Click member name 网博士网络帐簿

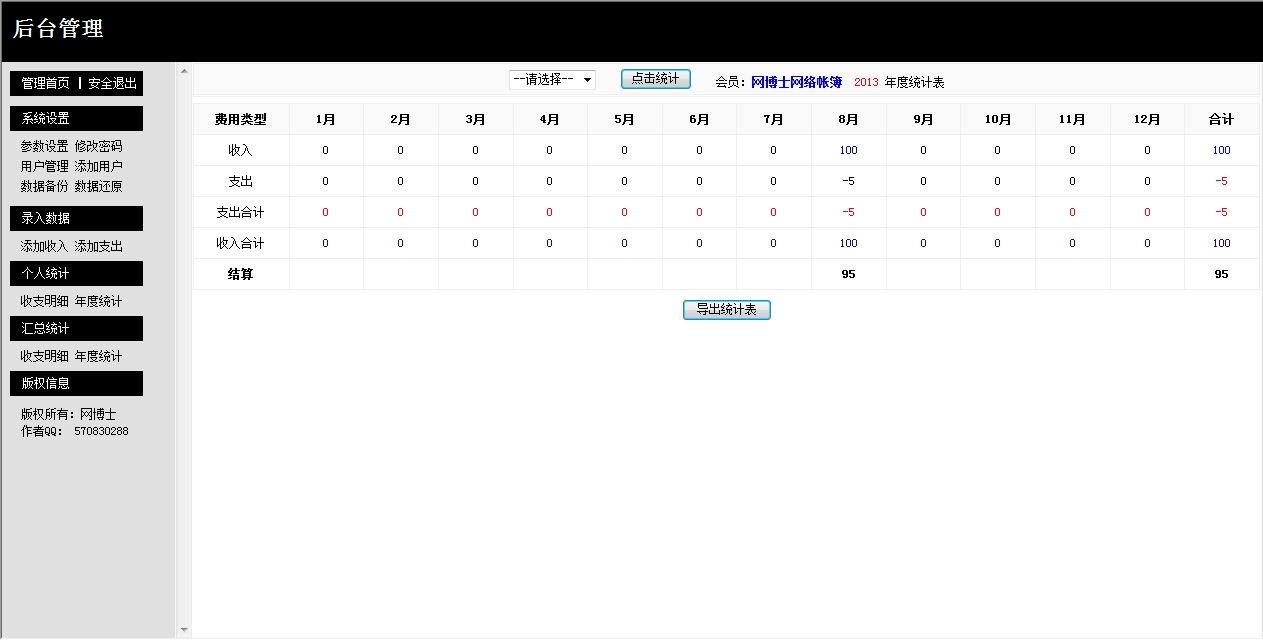[x=796, y=82]
